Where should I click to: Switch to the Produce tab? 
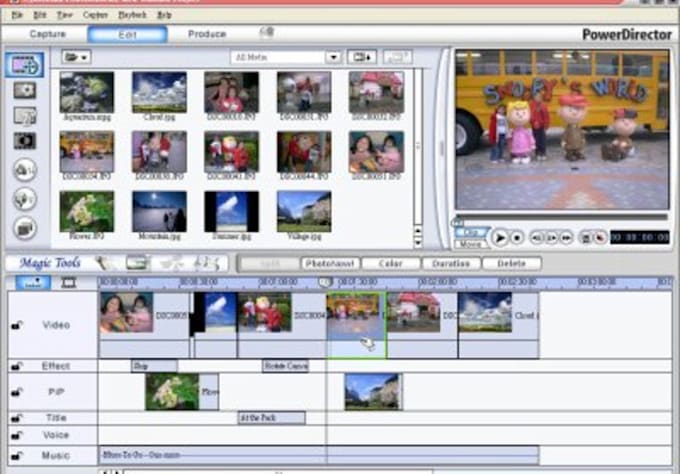207,34
